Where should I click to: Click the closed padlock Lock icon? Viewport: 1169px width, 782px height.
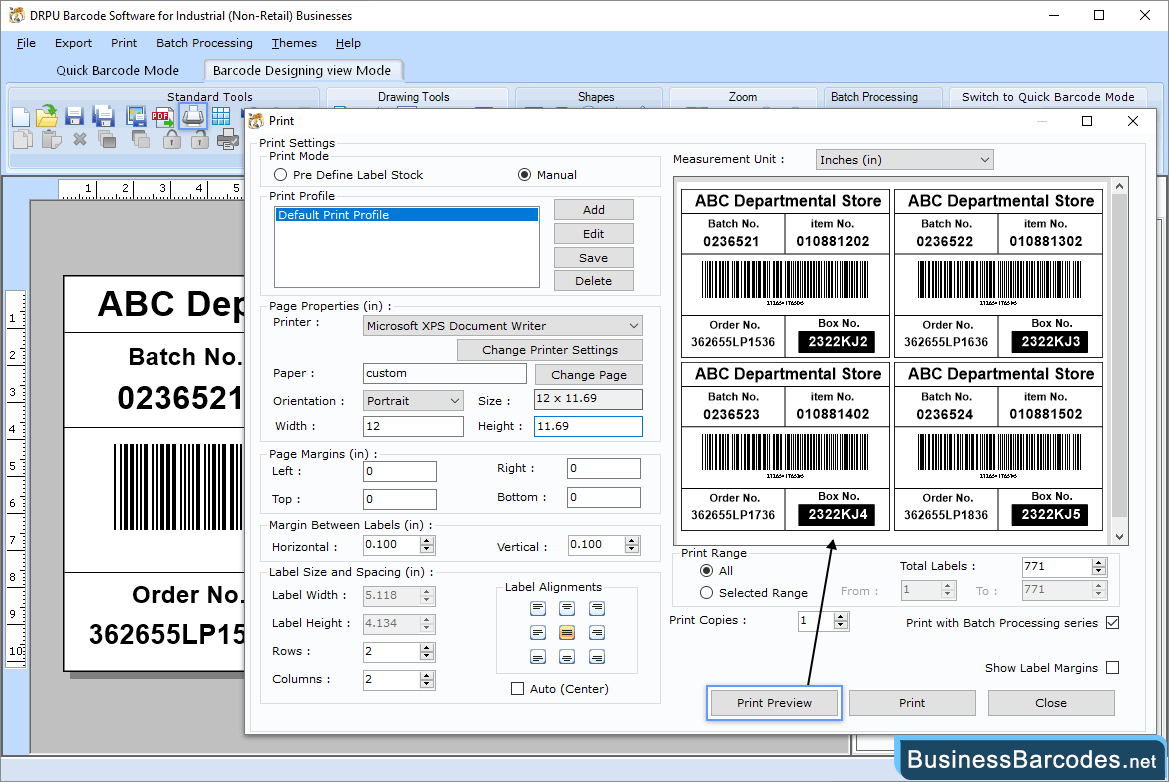[x=172, y=139]
